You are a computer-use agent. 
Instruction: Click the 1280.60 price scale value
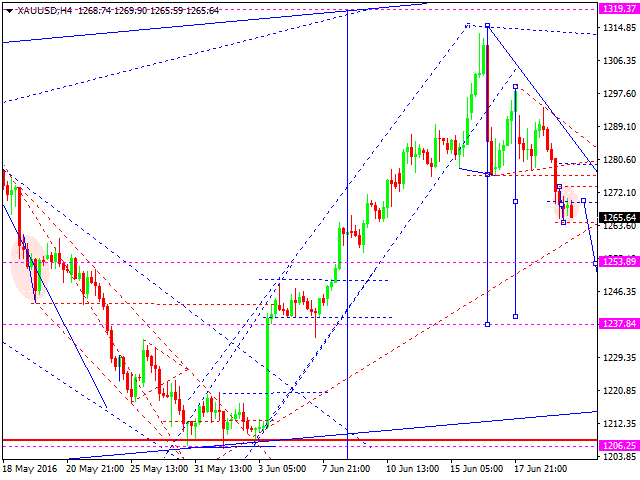tap(620, 159)
